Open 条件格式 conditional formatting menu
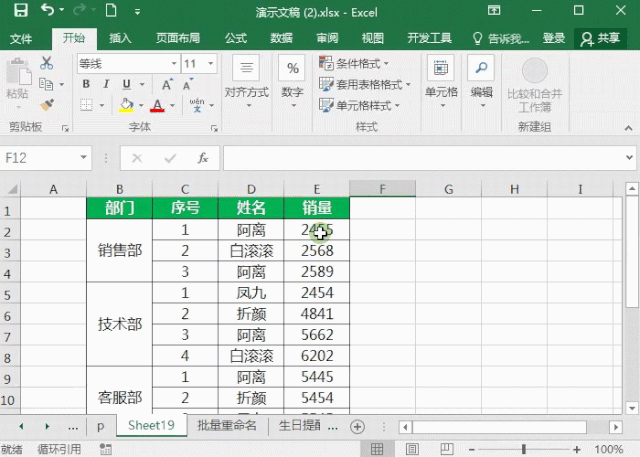This screenshot has height=457, width=640. pos(353,63)
